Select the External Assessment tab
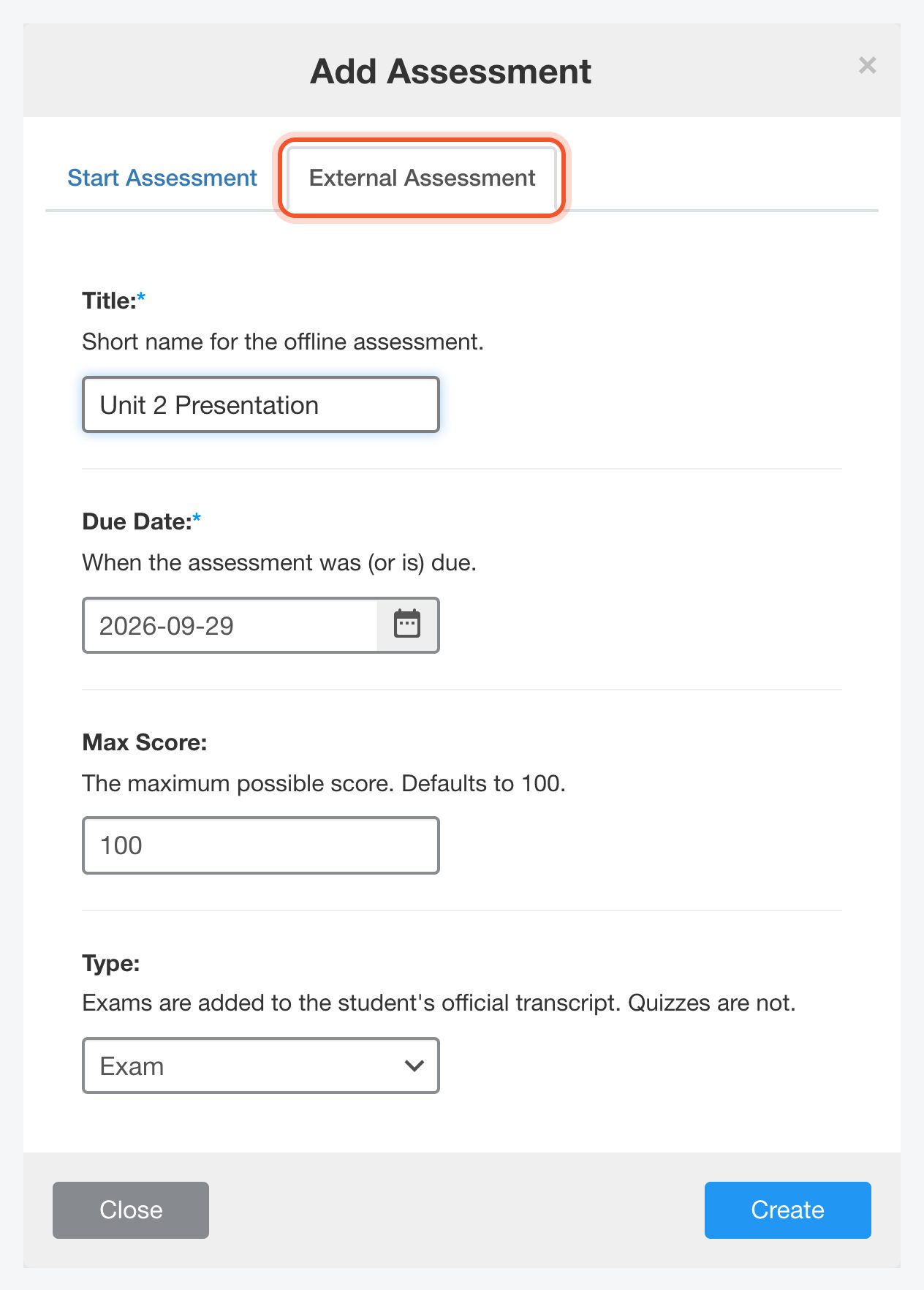The image size is (924, 1290). pyautogui.click(x=422, y=178)
